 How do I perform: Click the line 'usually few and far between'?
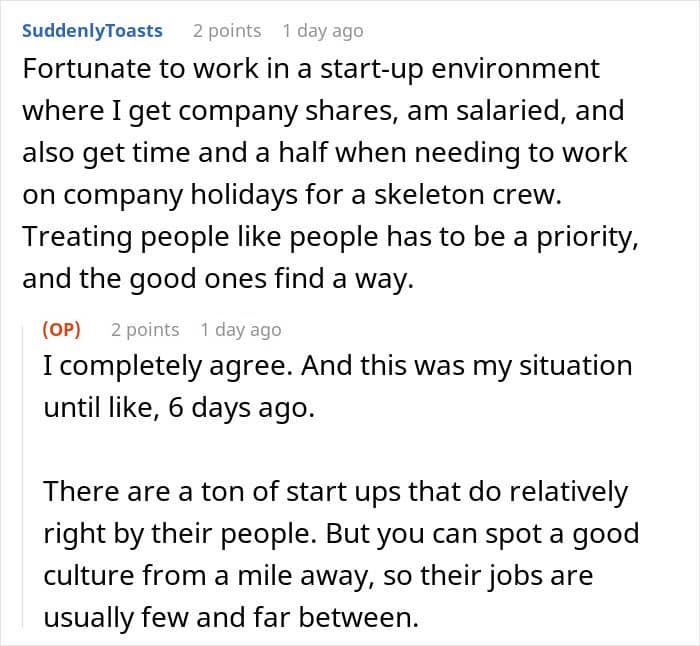click(x=231, y=618)
